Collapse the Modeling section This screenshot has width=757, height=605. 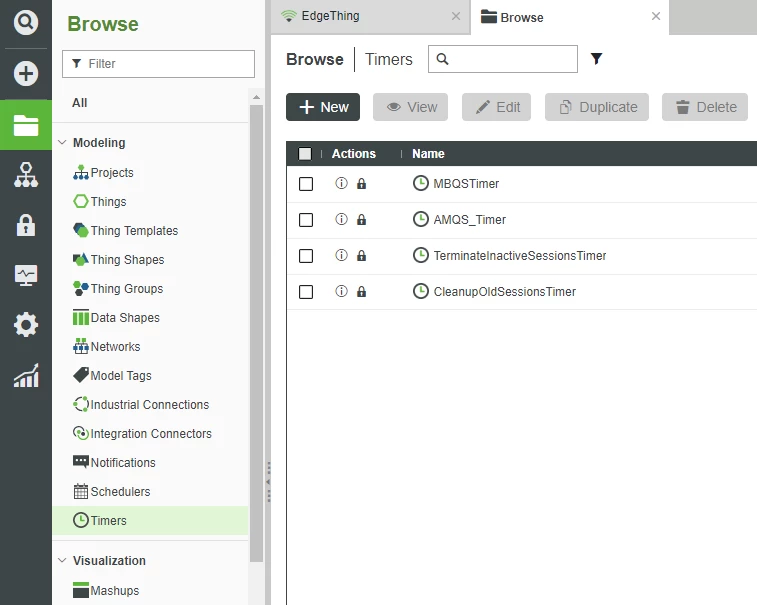(x=62, y=142)
